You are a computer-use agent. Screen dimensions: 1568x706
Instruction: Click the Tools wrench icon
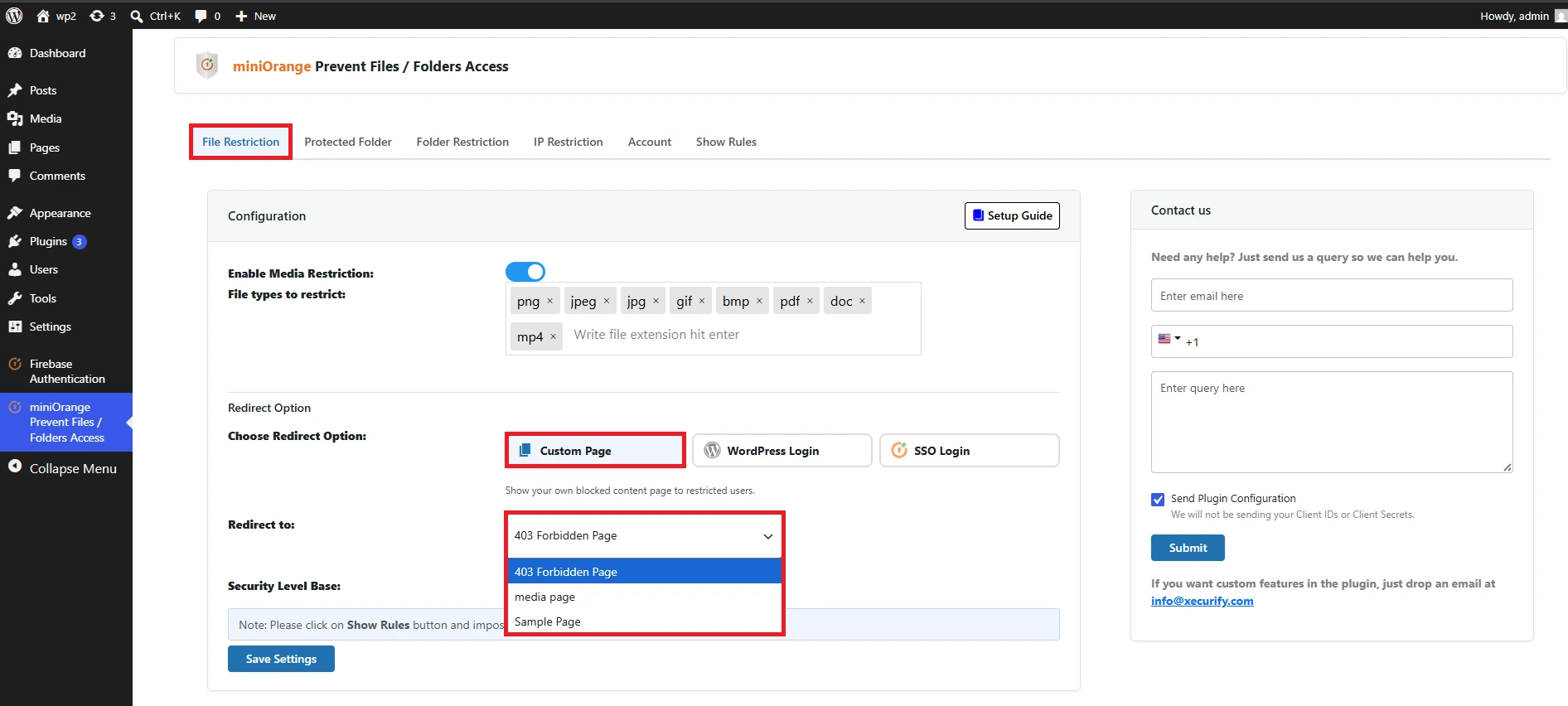[x=15, y=298]
